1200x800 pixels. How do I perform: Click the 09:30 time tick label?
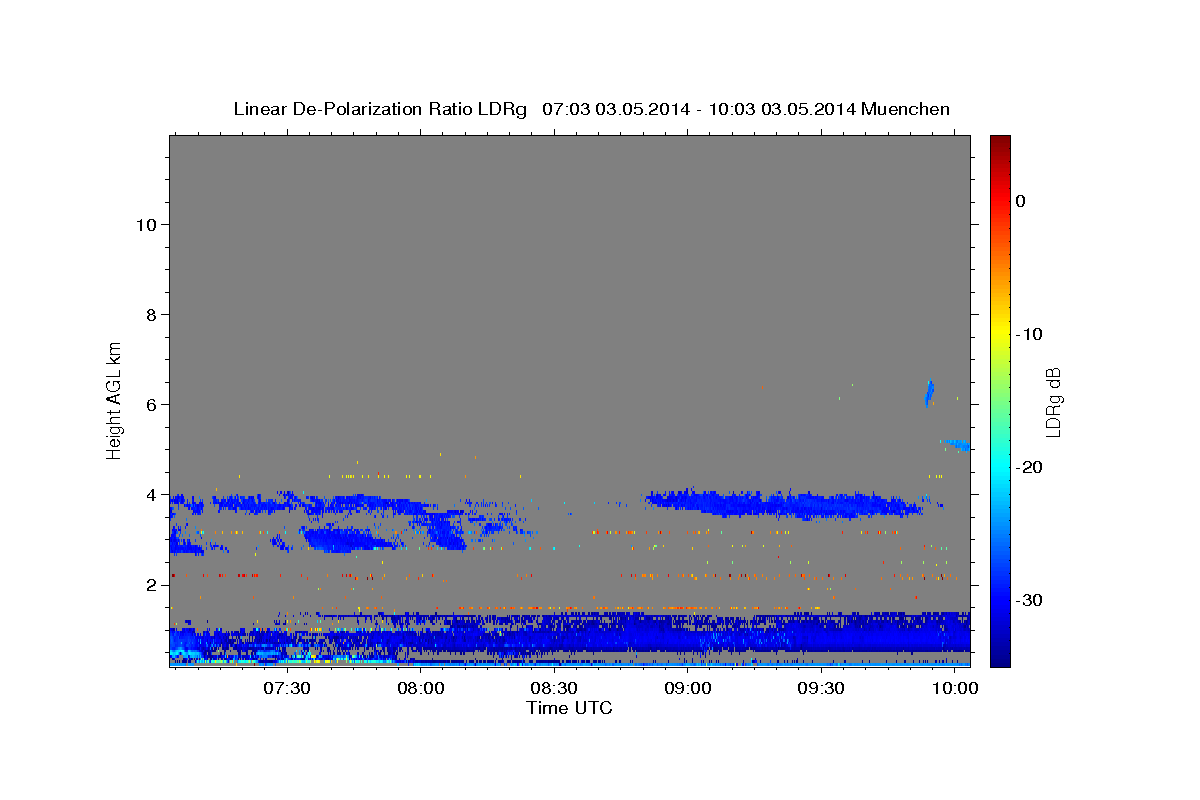[822, 689]
